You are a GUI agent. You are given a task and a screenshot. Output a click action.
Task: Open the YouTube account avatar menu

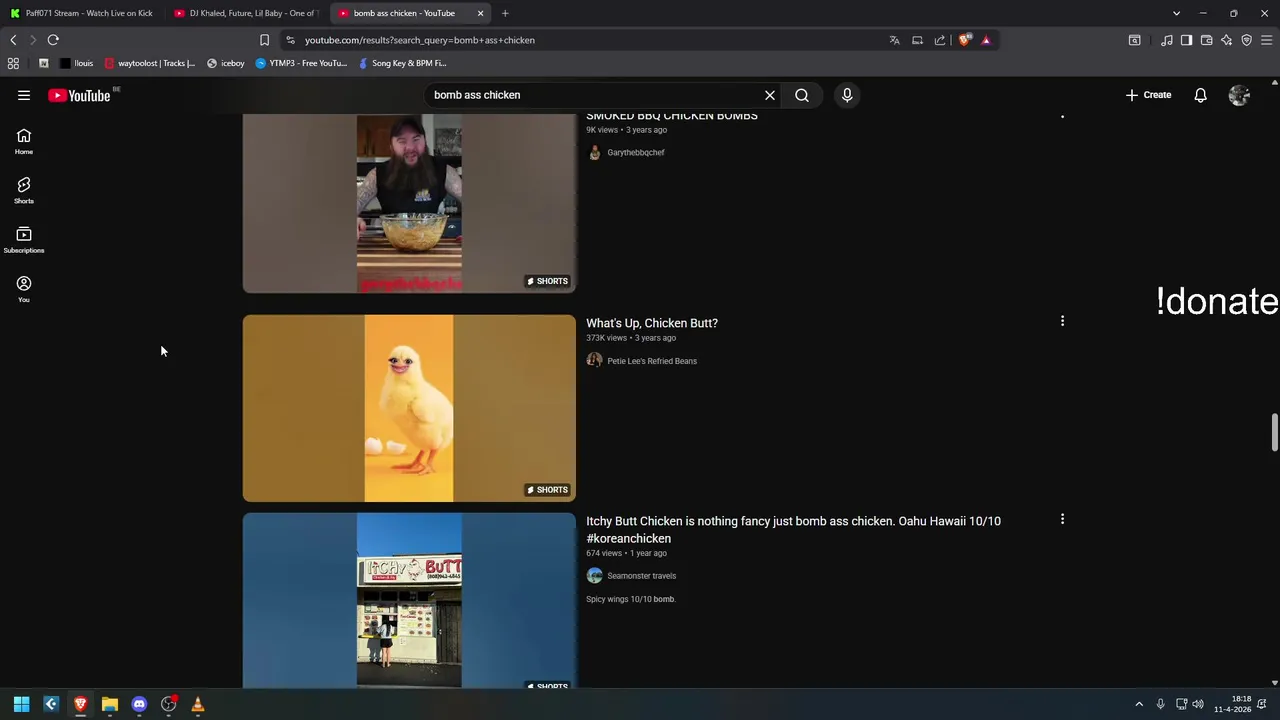[x=1239, y=95]
